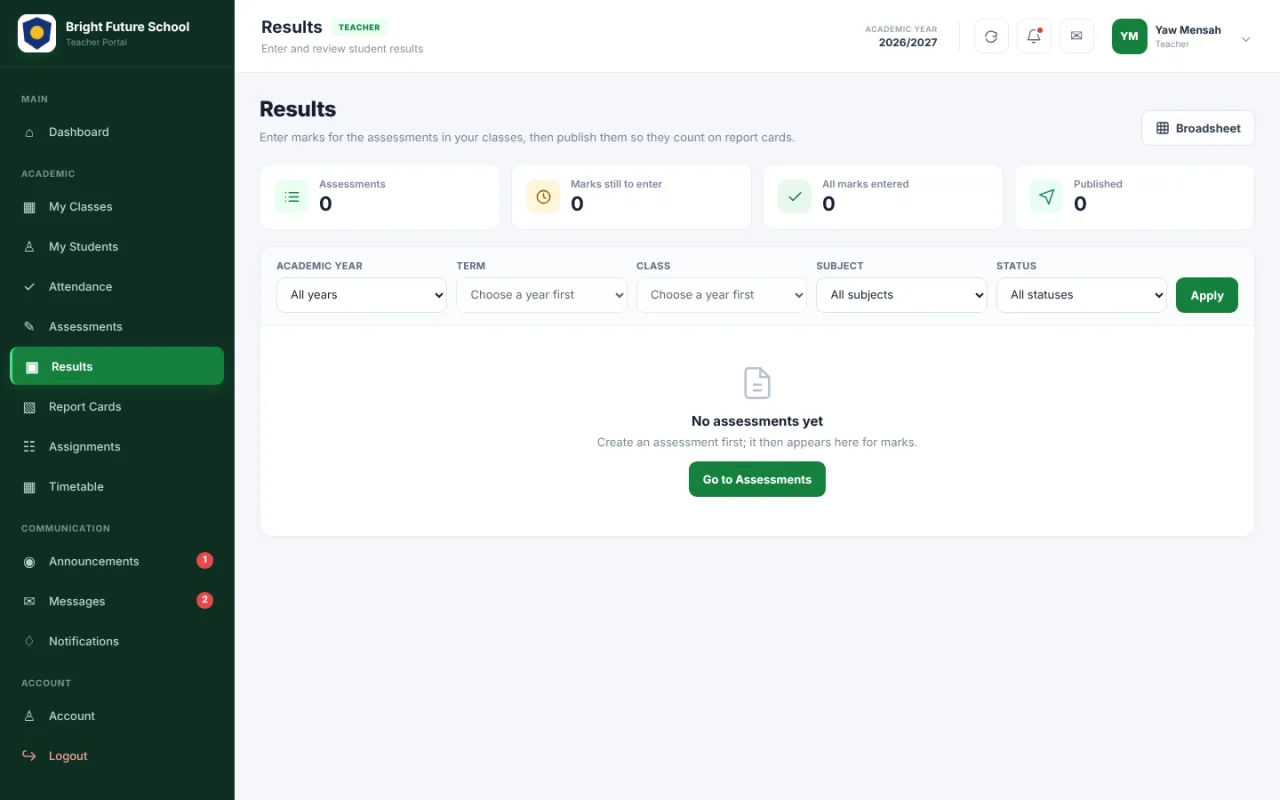
Task: Open Notifications in the sidebar
Action: point(117,642)
